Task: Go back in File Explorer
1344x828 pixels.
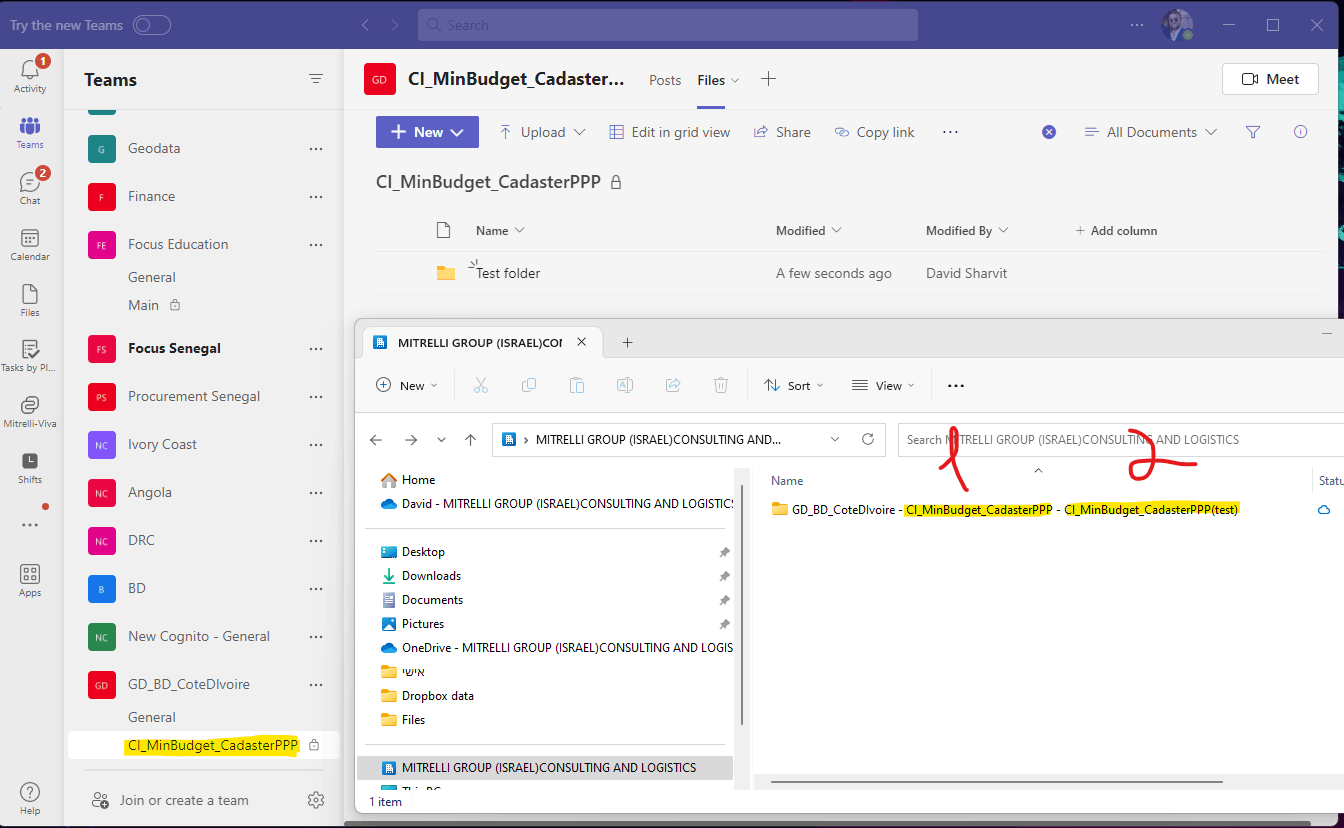Action: (x=376, y=439)
